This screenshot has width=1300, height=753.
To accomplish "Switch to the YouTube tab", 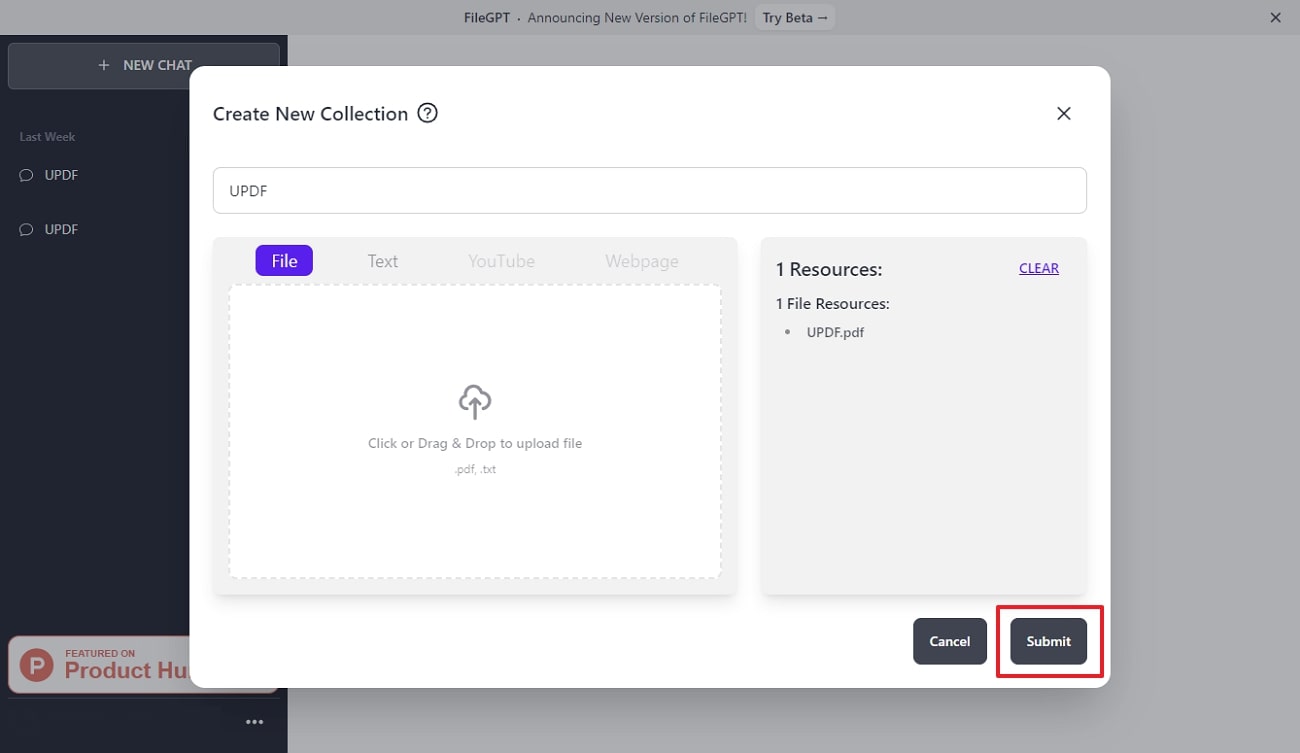I will pos(501,261).
